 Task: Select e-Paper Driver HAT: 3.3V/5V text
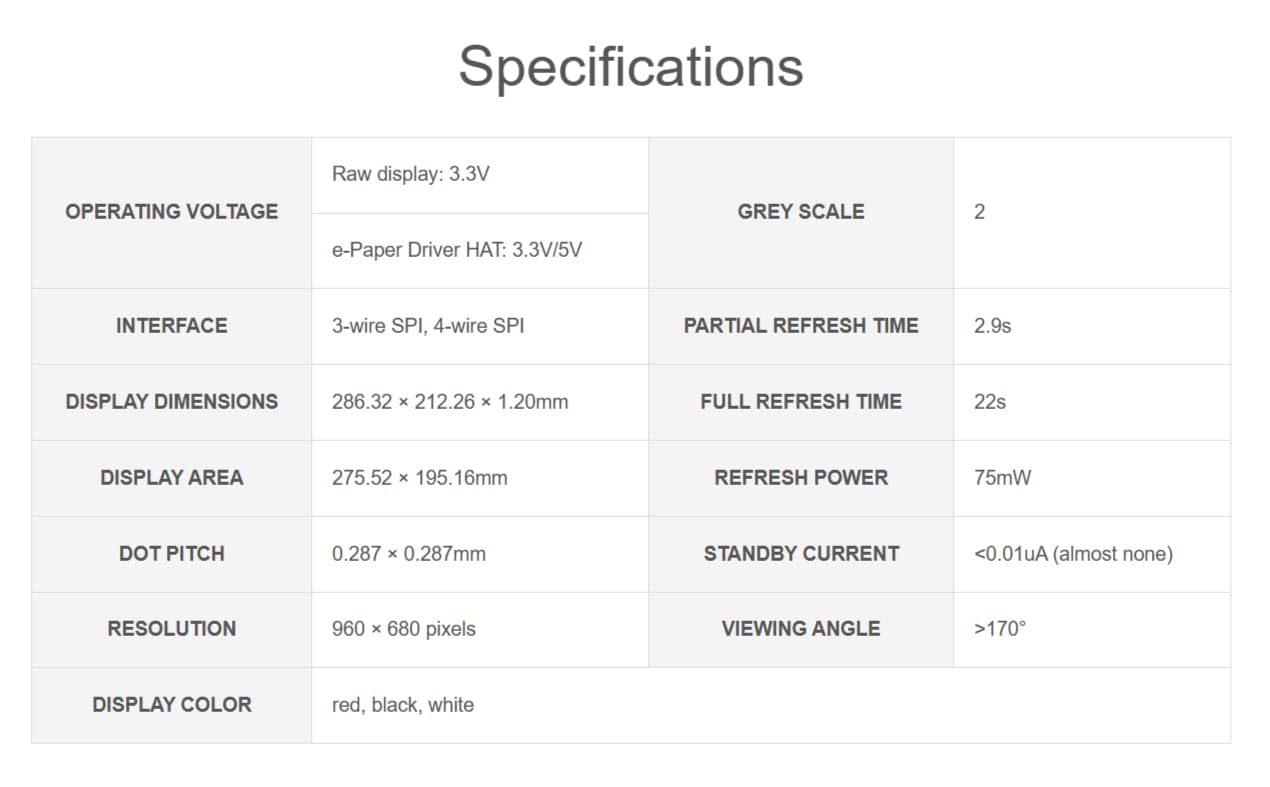coord(457,250)
